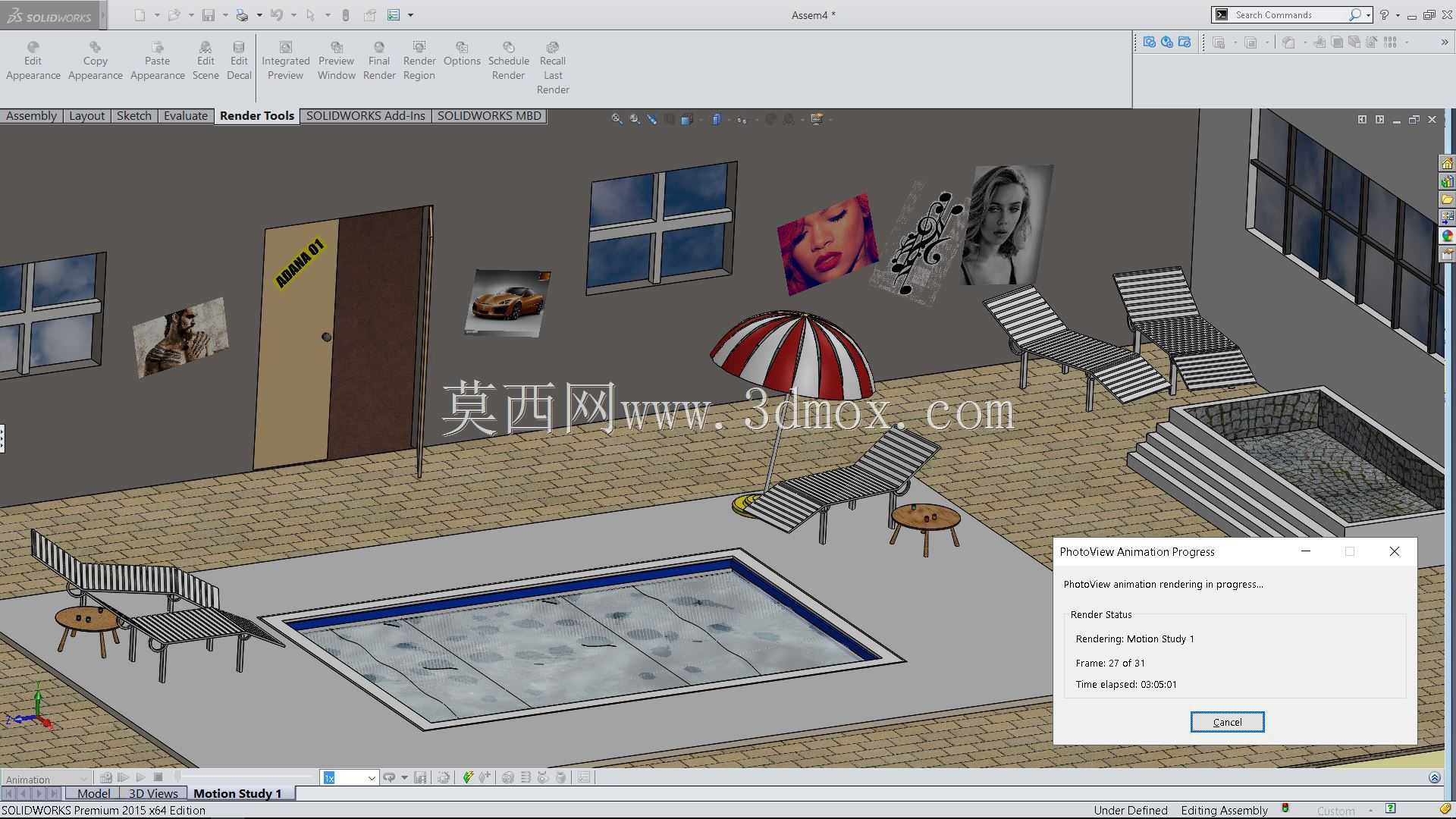1456x819 pixels.
Task: Collapse the MotionManager panel chevron
Action: coord(1434,777)
